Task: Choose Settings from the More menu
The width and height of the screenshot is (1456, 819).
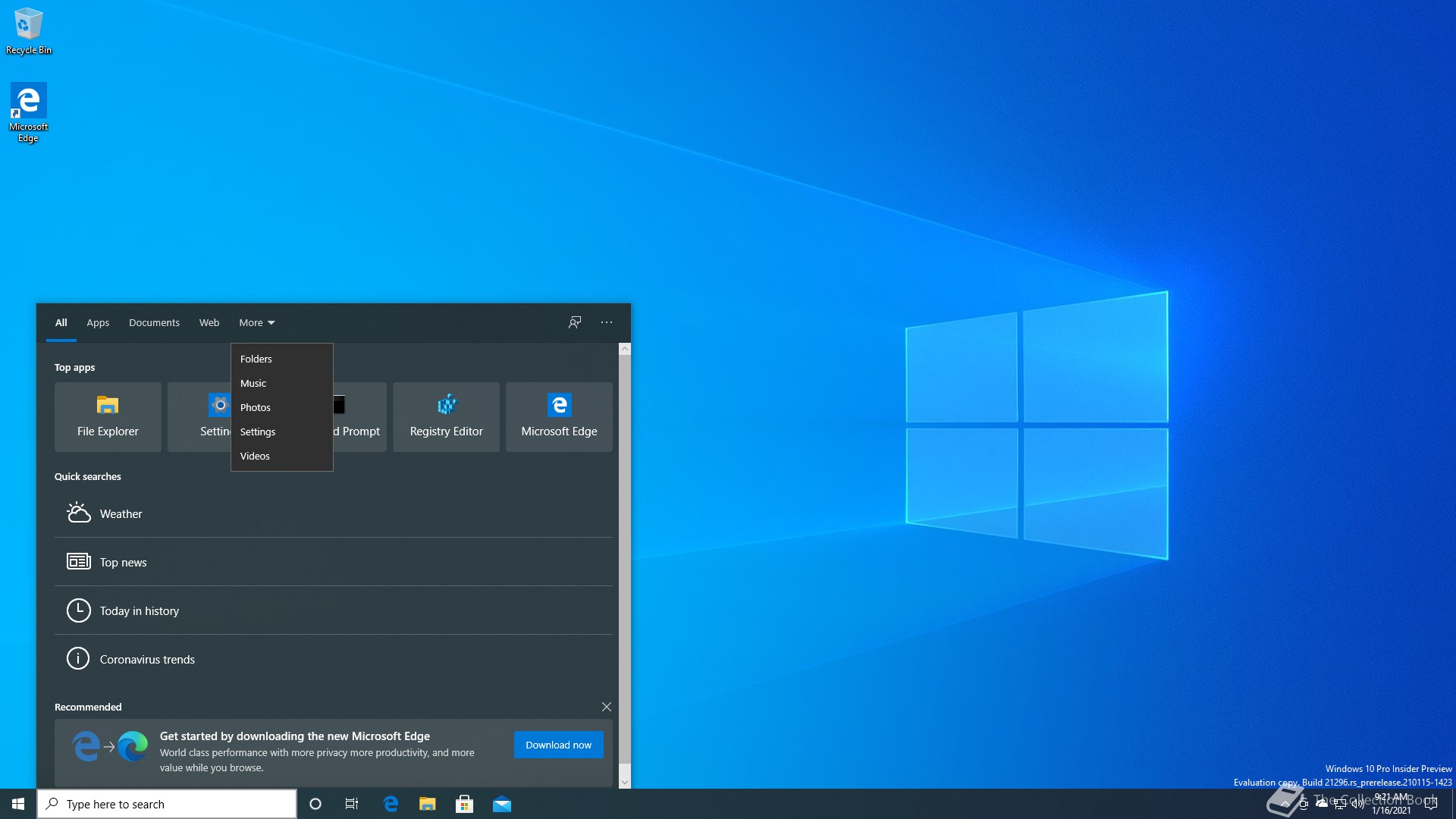Action: [x=282, y=431]
